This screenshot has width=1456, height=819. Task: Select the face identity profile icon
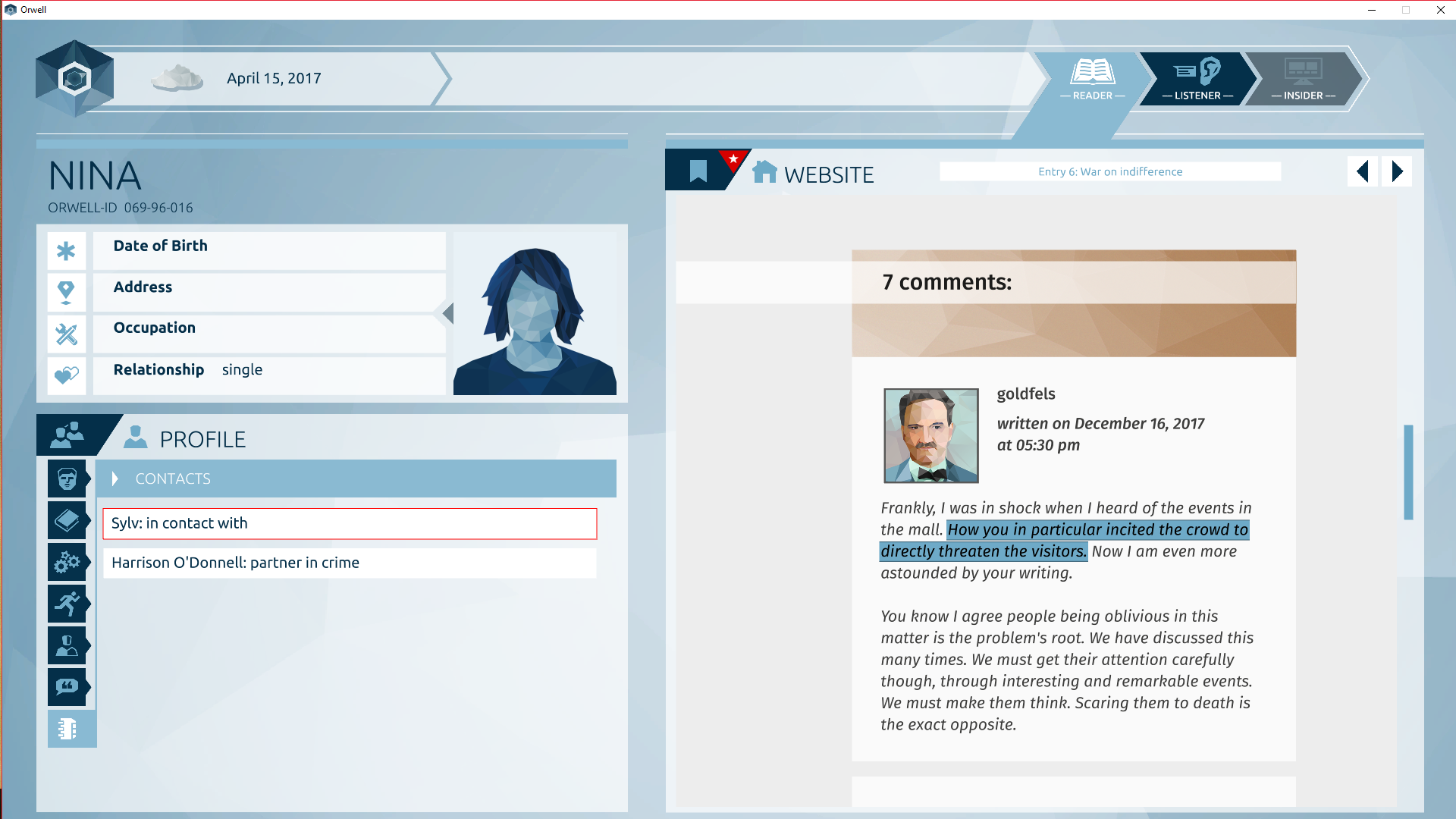tap(67, 479)
